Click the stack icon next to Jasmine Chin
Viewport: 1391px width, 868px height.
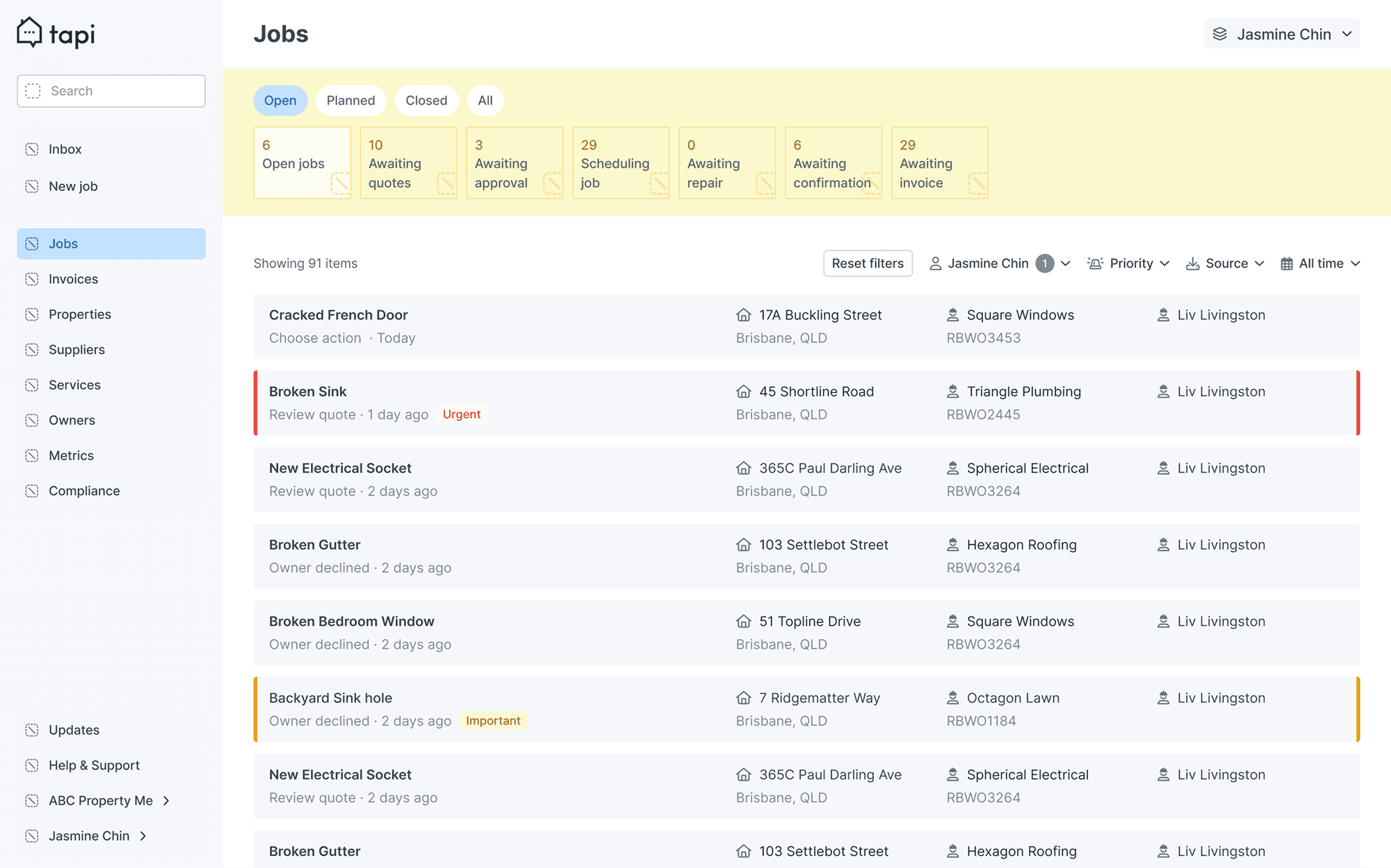point(1220,34)
